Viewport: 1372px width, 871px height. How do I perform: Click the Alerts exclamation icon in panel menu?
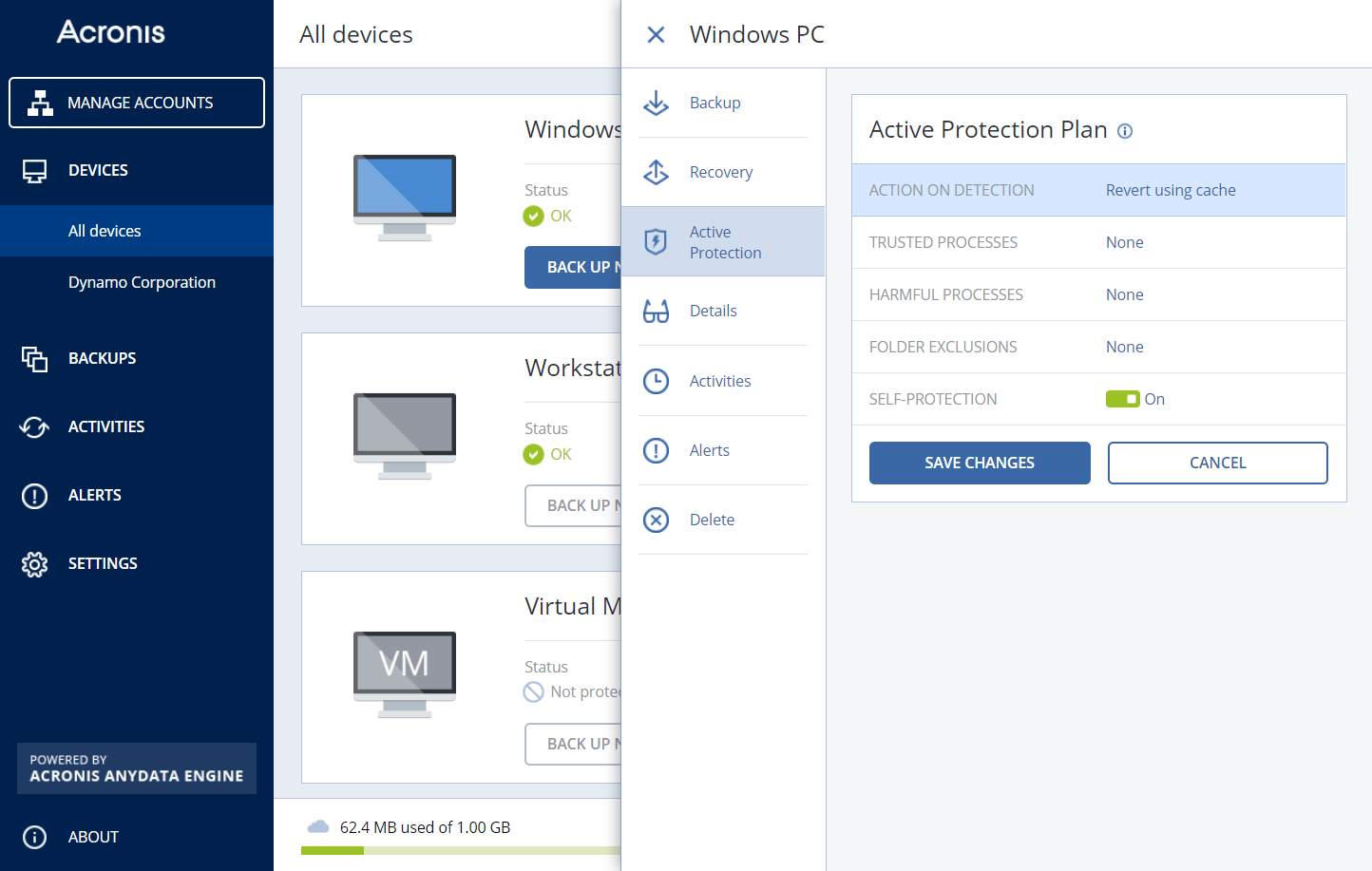click(656, 450)
